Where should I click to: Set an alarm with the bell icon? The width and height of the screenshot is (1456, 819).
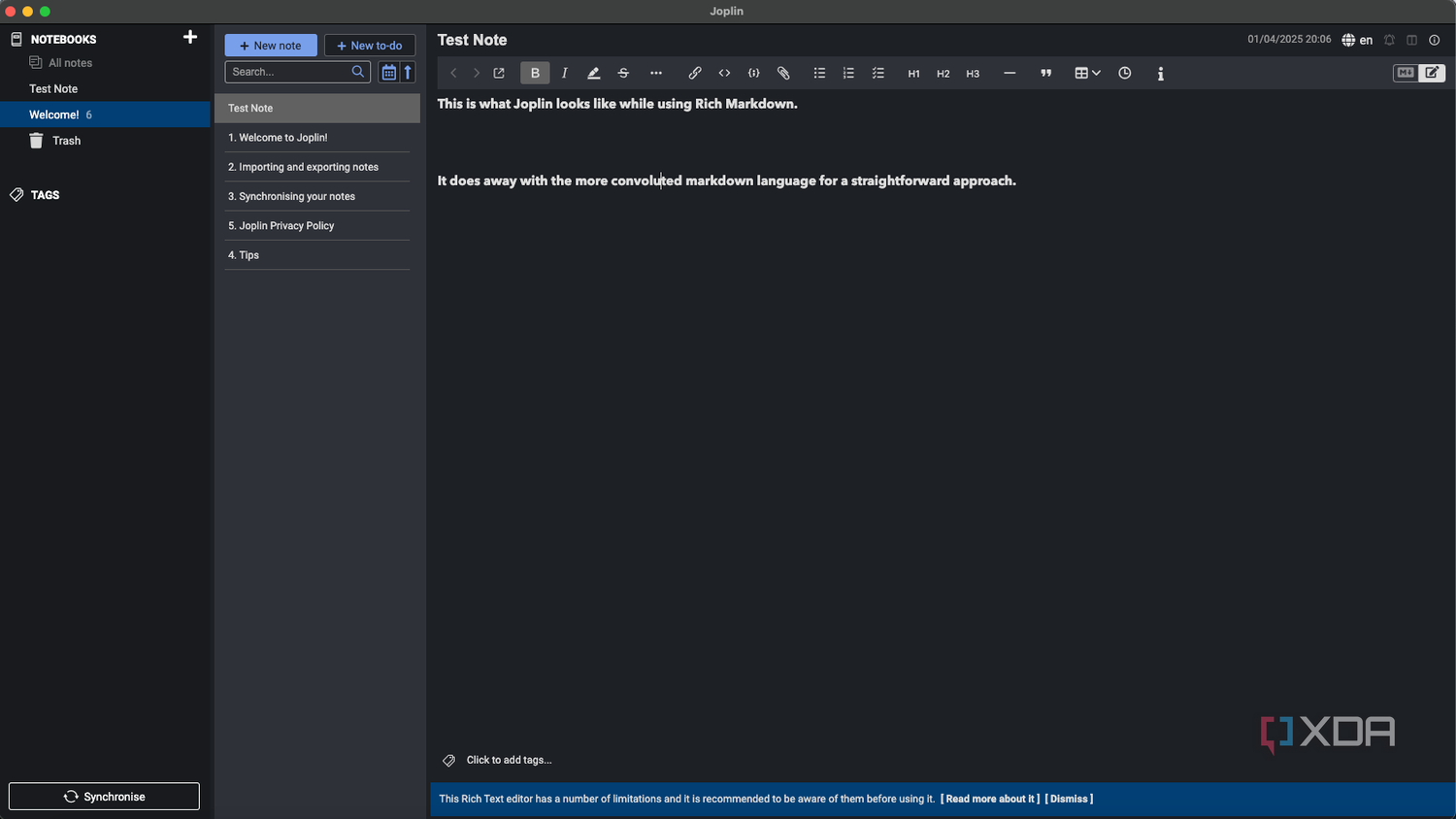(x=1390, y=40)
